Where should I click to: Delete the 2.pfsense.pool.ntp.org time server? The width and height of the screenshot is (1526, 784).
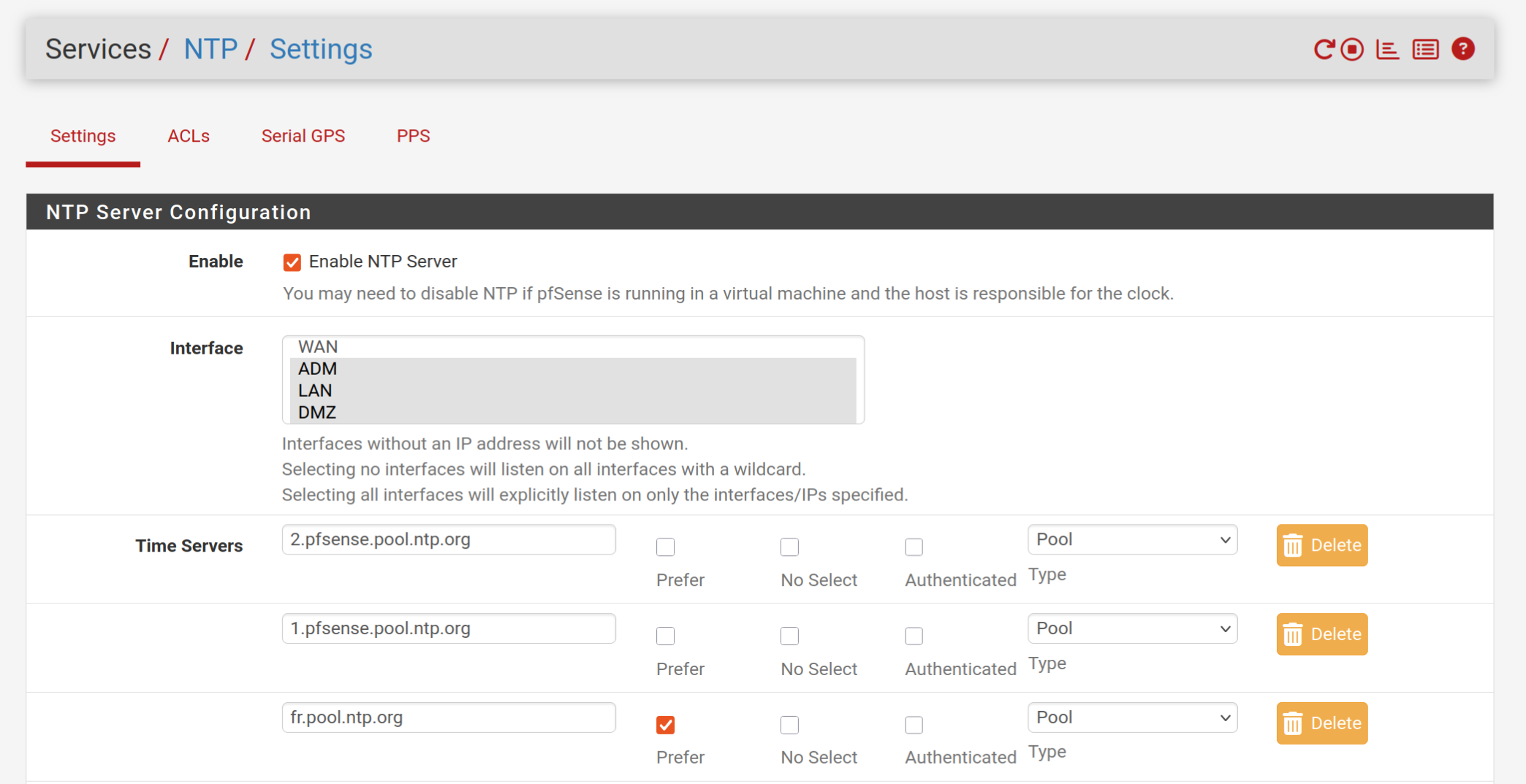tap(1322, 545)
